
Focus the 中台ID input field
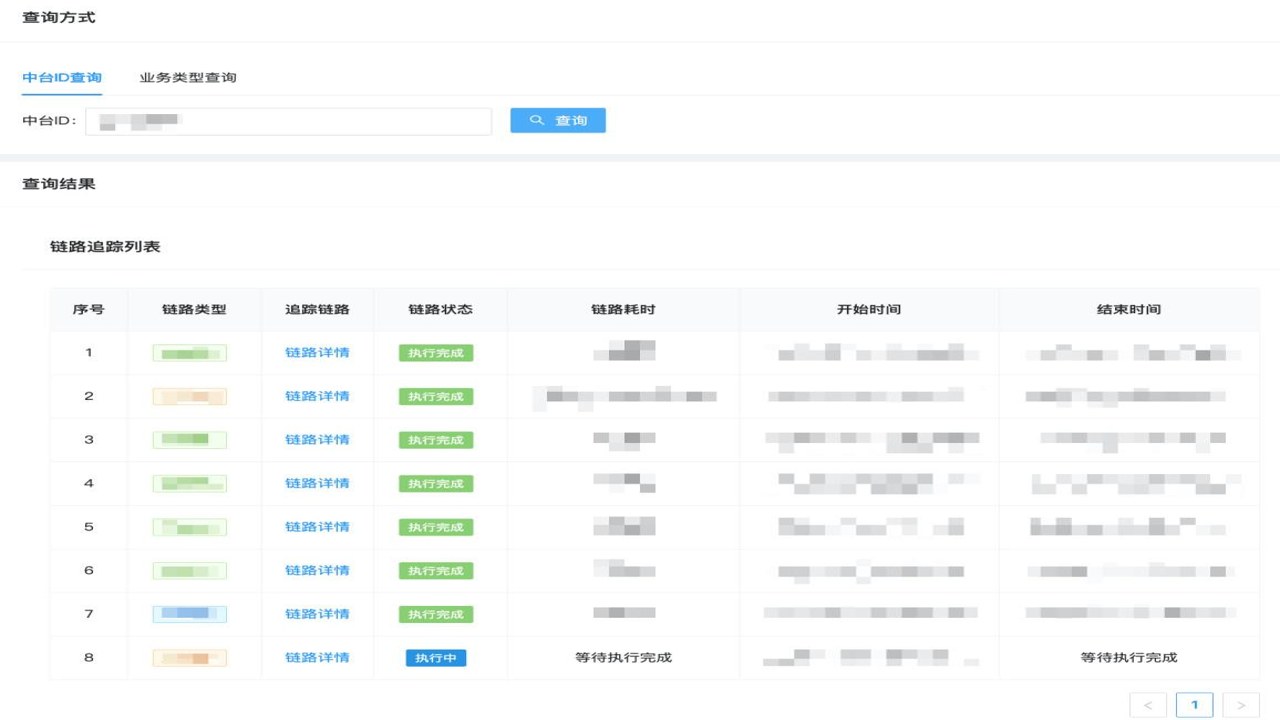(x=289, y=121)
